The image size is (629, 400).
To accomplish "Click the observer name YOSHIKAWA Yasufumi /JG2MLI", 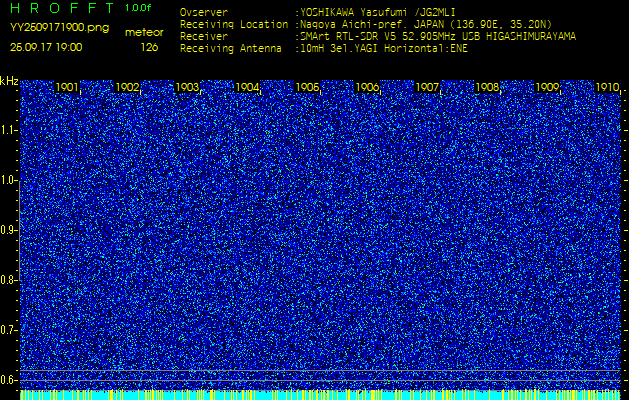I will 377,12.
